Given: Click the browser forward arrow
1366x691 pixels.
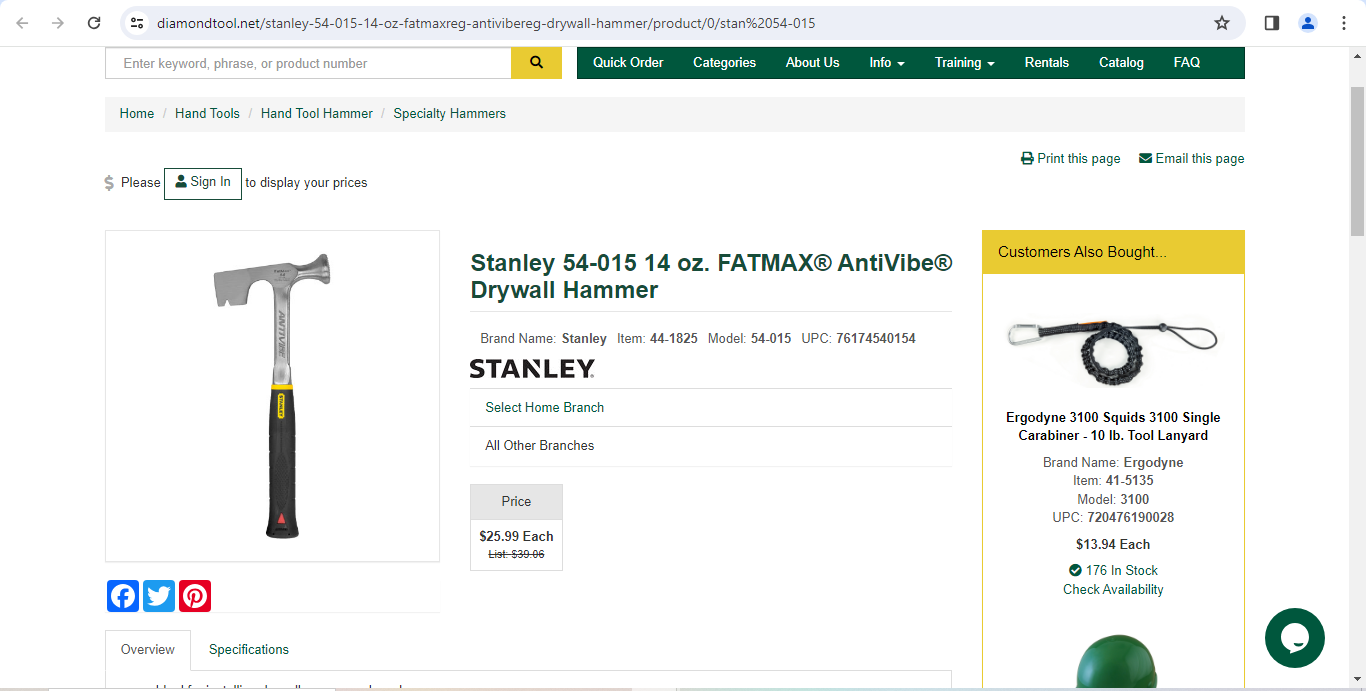Looking at the screenshot, I should pyautogui.click(x=58, y=23).
